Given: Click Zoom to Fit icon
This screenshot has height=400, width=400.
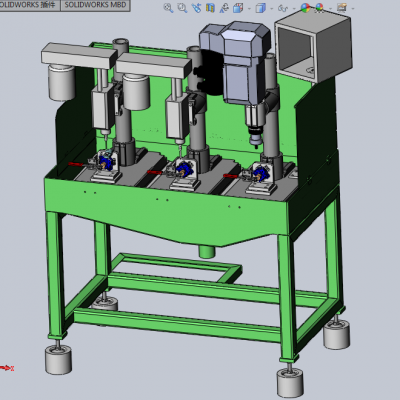Looking at the screenshot, I should coord(168,8).
